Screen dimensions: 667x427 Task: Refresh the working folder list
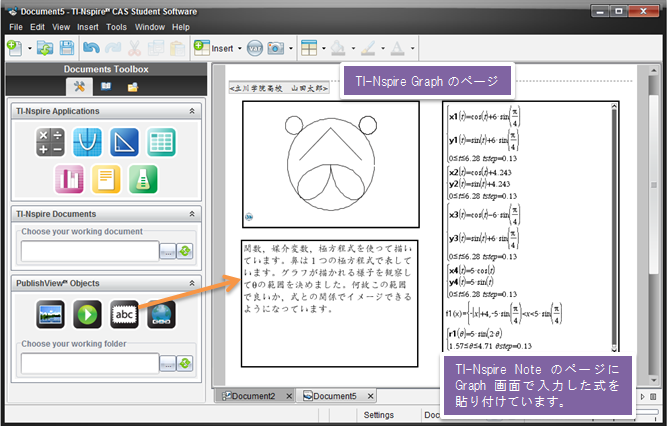tap(185, 364)
